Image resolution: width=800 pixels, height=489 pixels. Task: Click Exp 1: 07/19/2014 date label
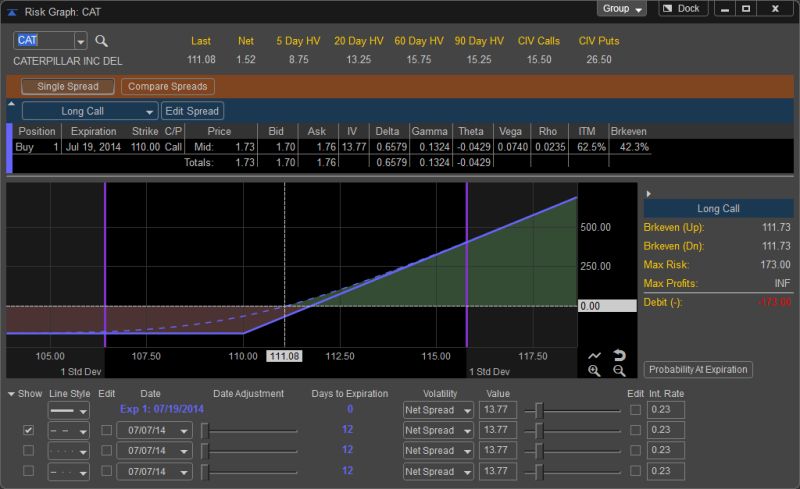click(x=162, y=409)
